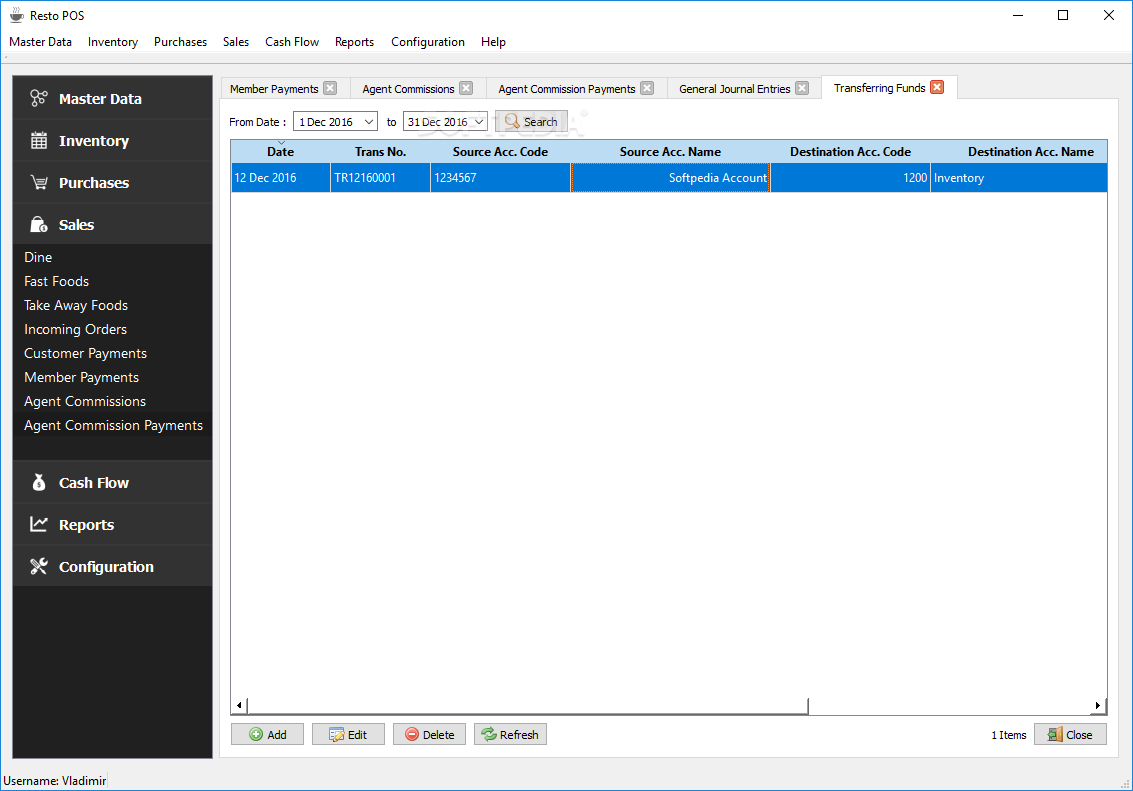This screenshot has width=1133, height=791.
Task: Select Incoming Orders in the sidebar
Action: 112,329
